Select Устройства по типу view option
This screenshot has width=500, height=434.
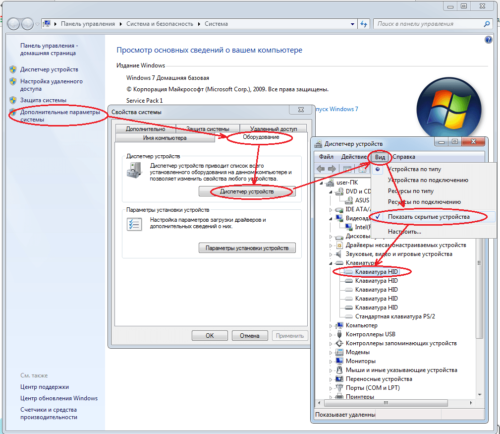point(414,169)
